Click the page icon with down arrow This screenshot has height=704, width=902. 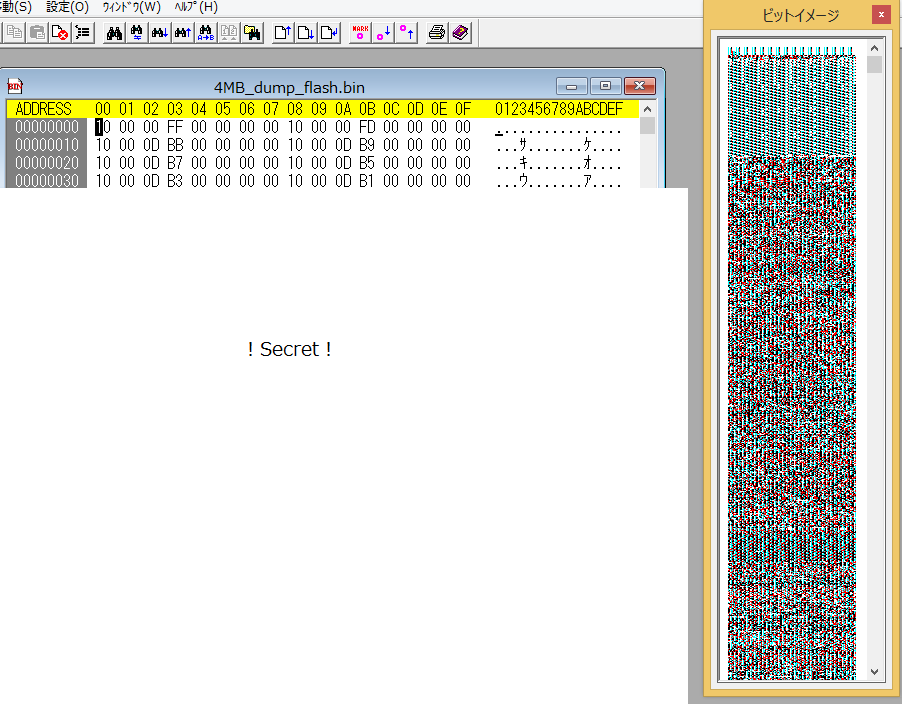coord(306,33)
